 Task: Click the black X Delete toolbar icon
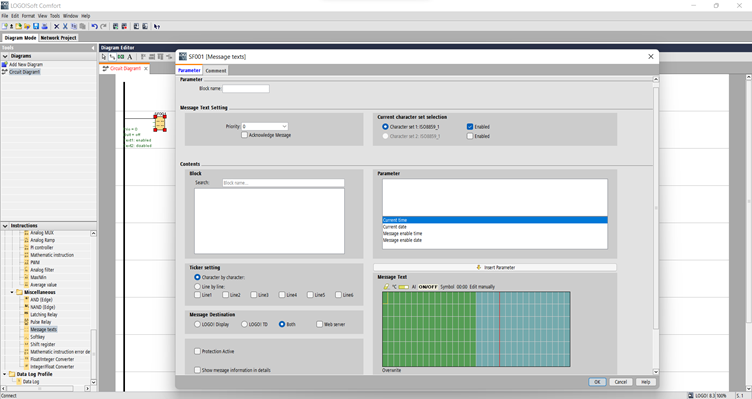[x=56, y=26]
